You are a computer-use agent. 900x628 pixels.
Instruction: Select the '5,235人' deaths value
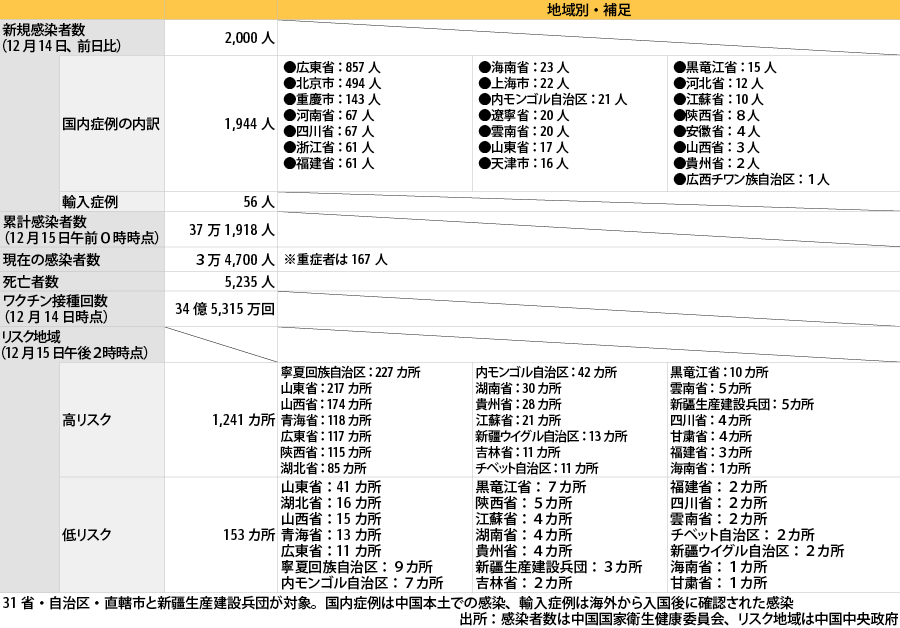click(x=250, y=282)
